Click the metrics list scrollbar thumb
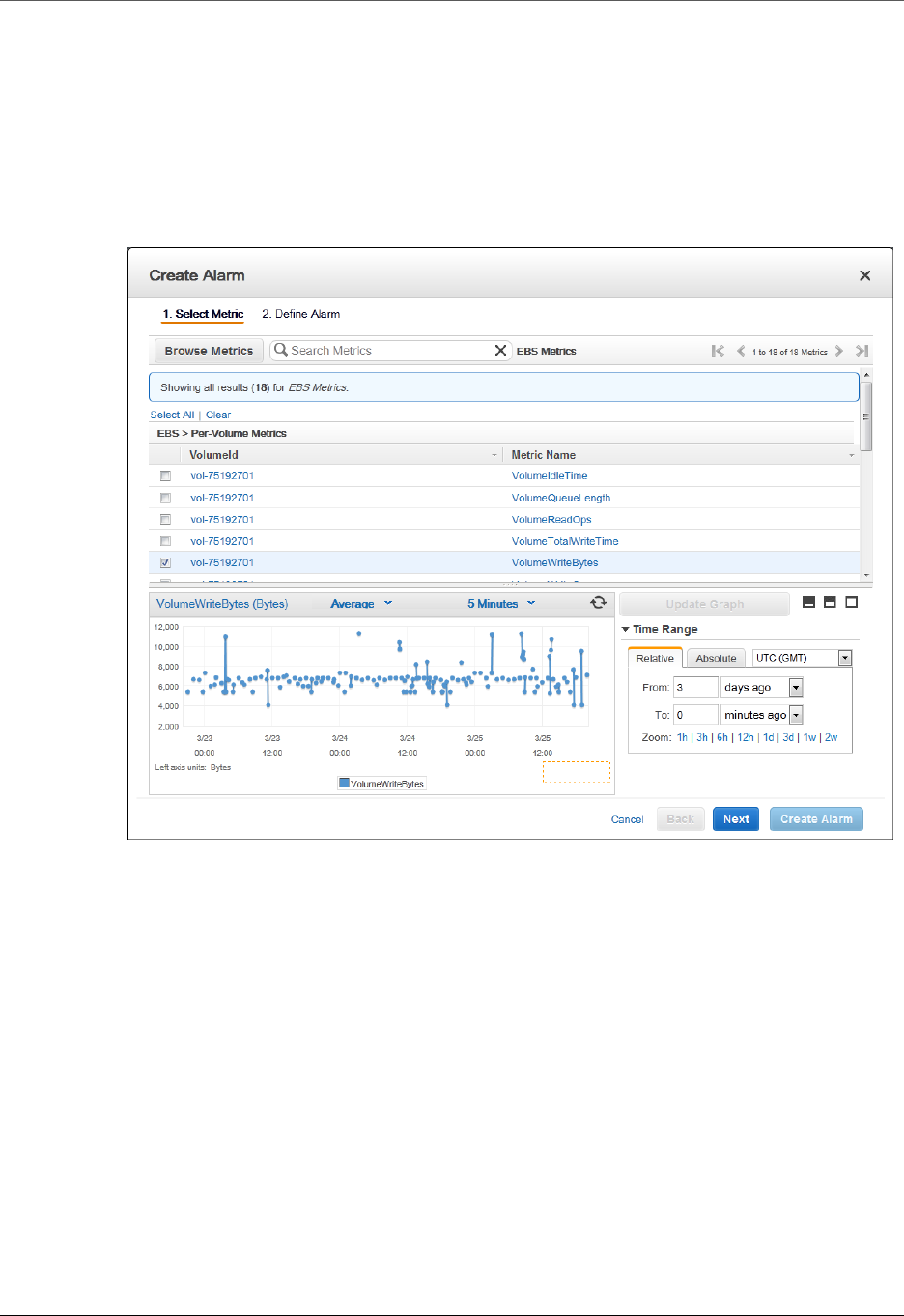904x1316 pixels. [x=866, y=416]
